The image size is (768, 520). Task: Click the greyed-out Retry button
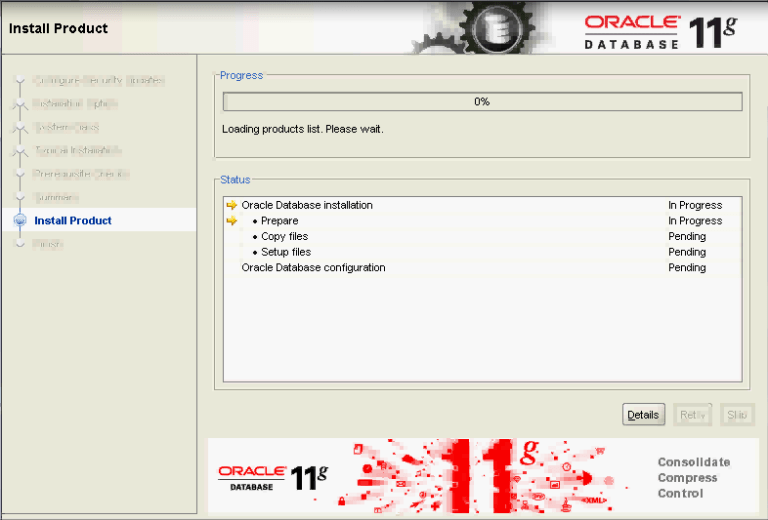(x=692, y=415)
